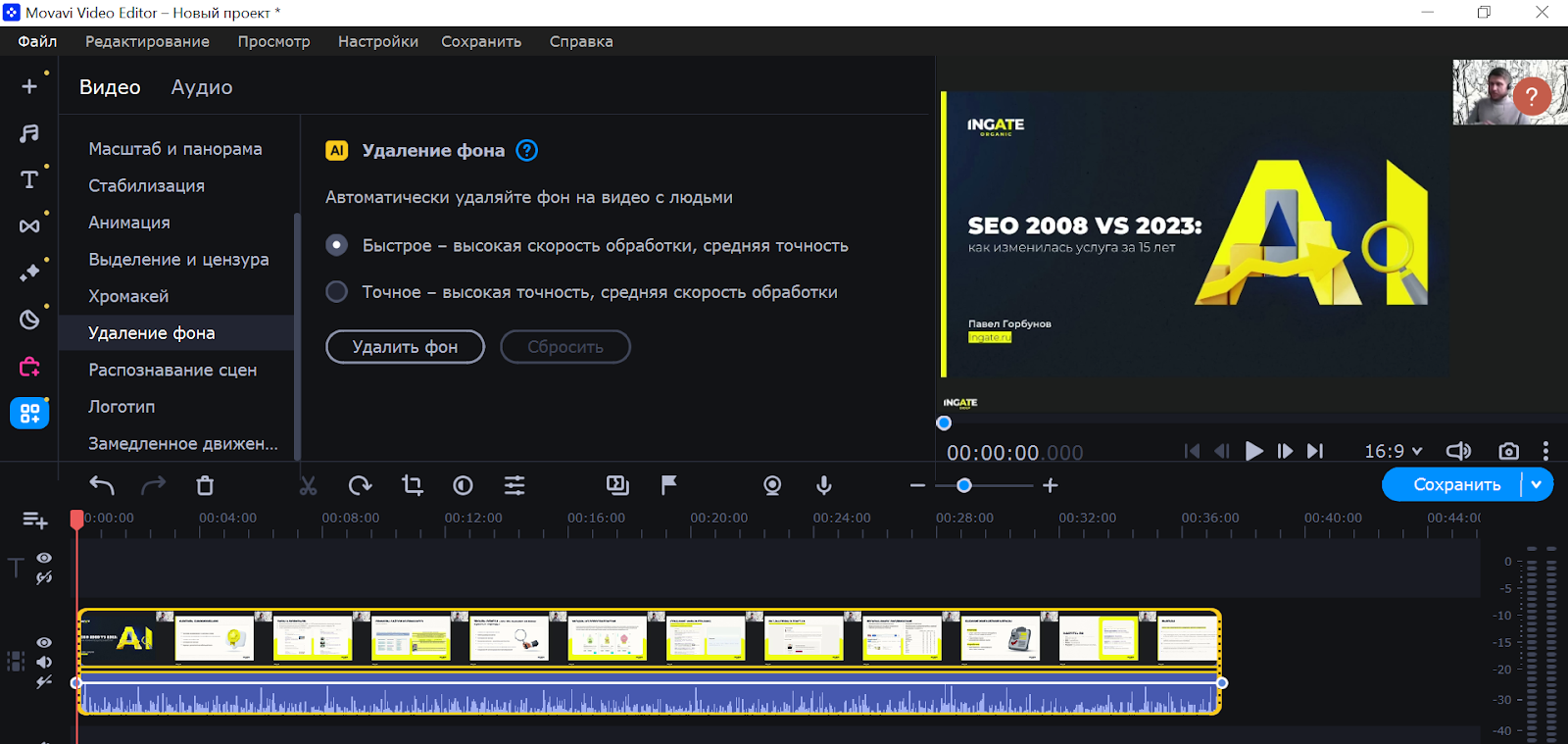Open the overlay picture-in-picture icon
Screen dimensions: 1568x744
point(617,484)
